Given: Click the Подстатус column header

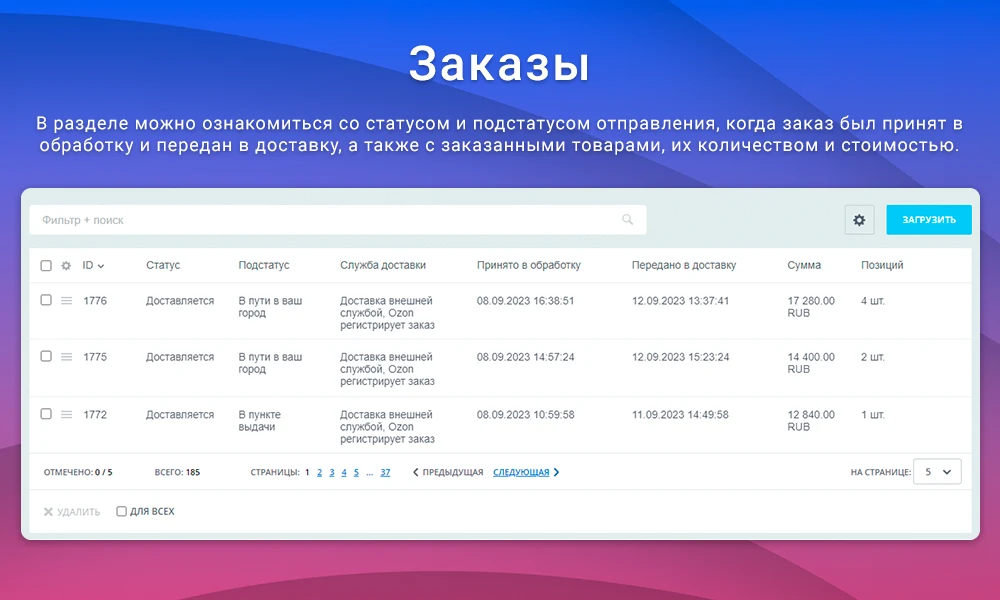Looking at the screenshot, I should click(263, 265).
